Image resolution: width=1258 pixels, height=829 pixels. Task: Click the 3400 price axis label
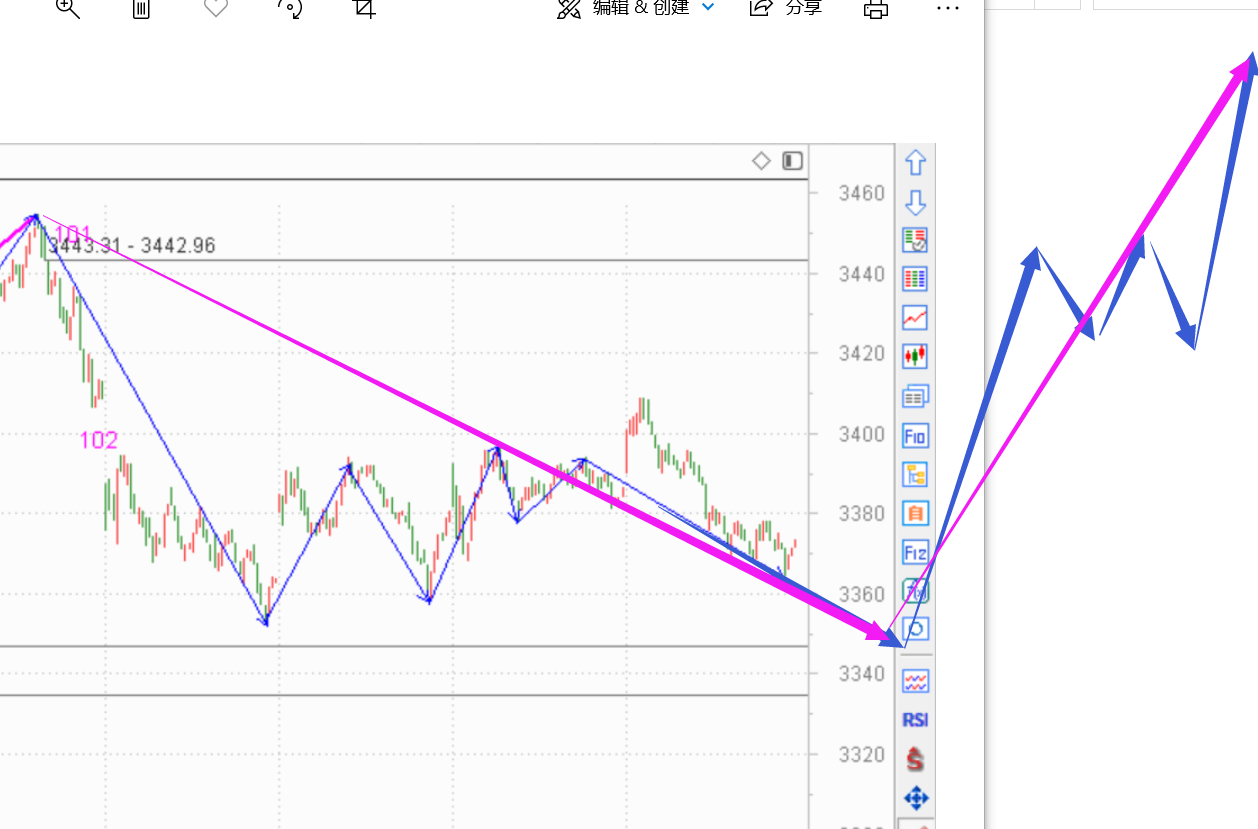[861, 434]
